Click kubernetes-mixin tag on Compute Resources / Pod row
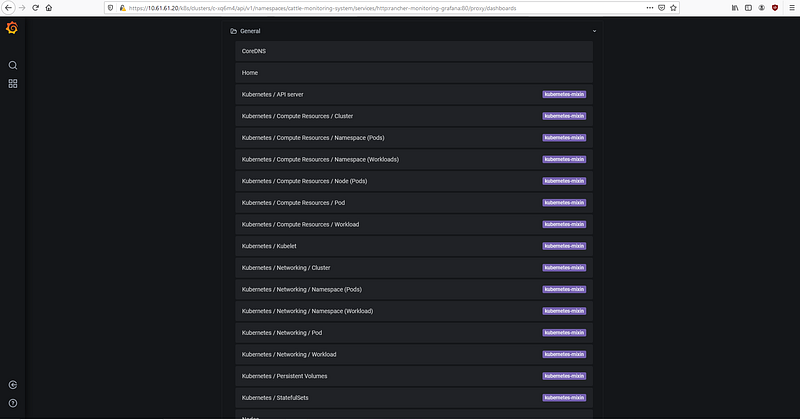Image resolution: width=800 pixels, height=420 pixels. click(x=564, y=203)
